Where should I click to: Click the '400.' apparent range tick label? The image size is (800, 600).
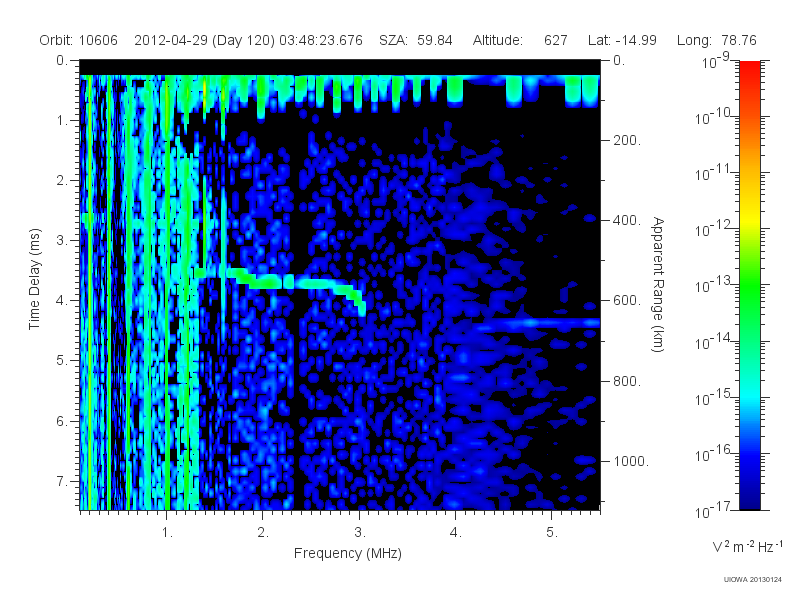[627, 220]
